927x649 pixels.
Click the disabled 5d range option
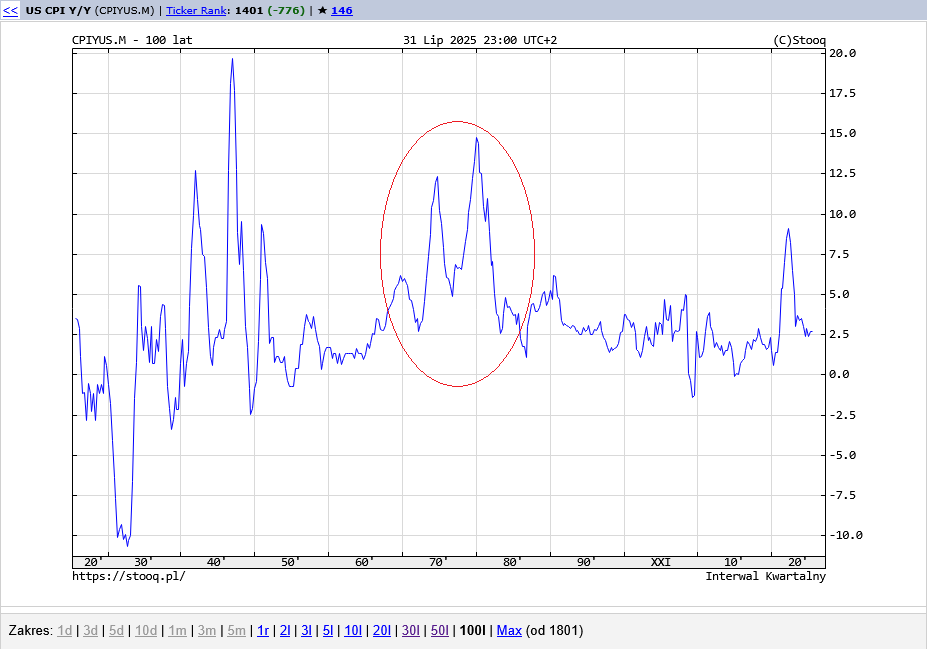116,631
